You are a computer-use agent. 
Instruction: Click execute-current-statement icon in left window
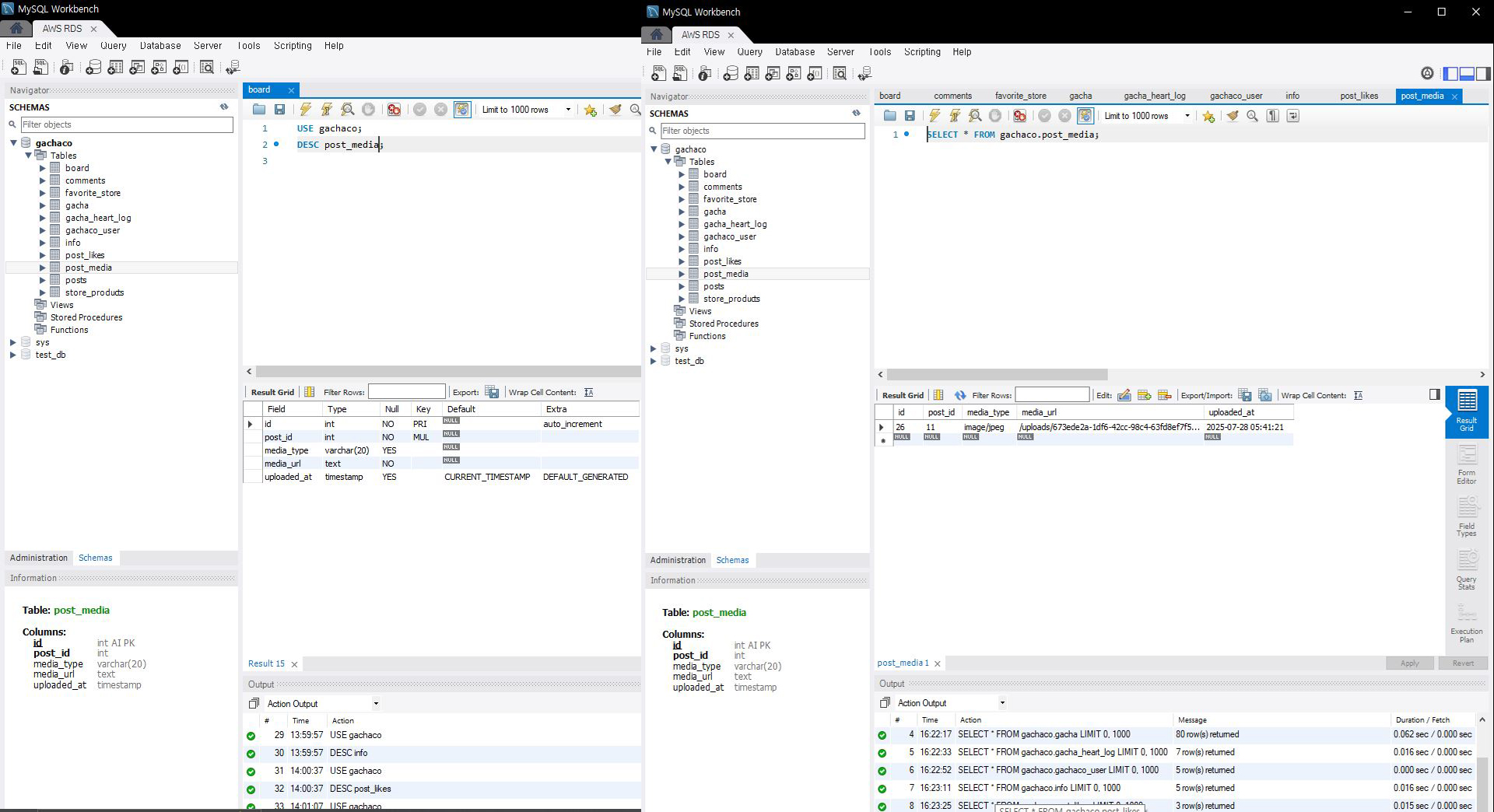(327, 110)
